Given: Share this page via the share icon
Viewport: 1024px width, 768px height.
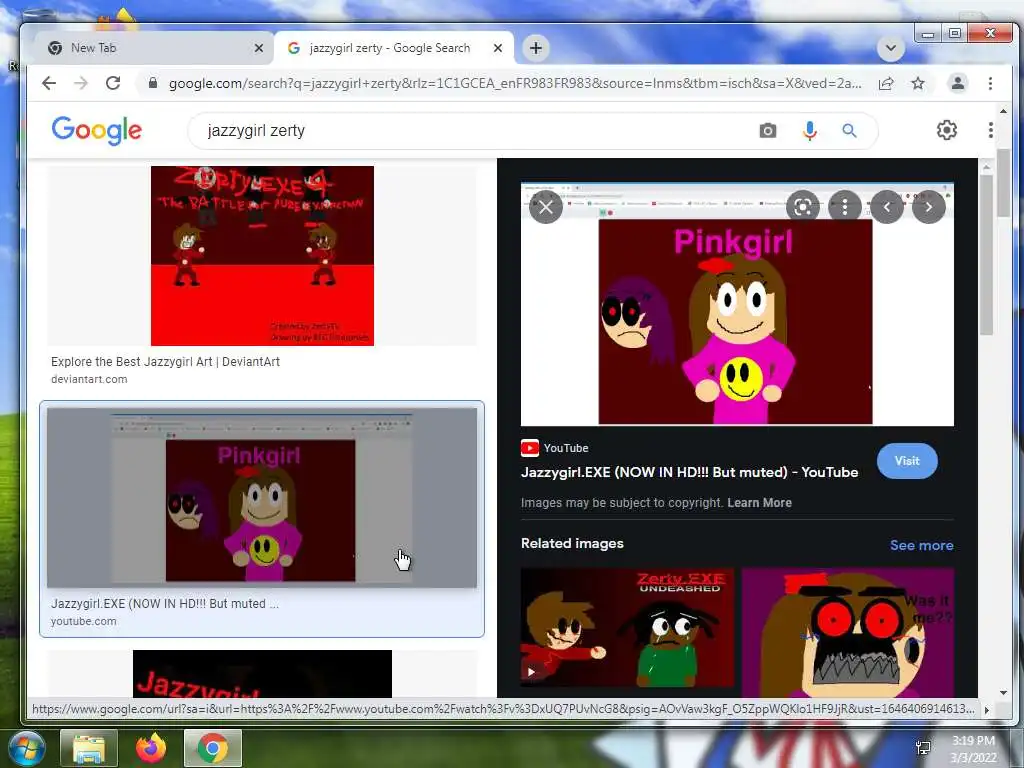Looking at the screenshot, I should click(886, 83).
